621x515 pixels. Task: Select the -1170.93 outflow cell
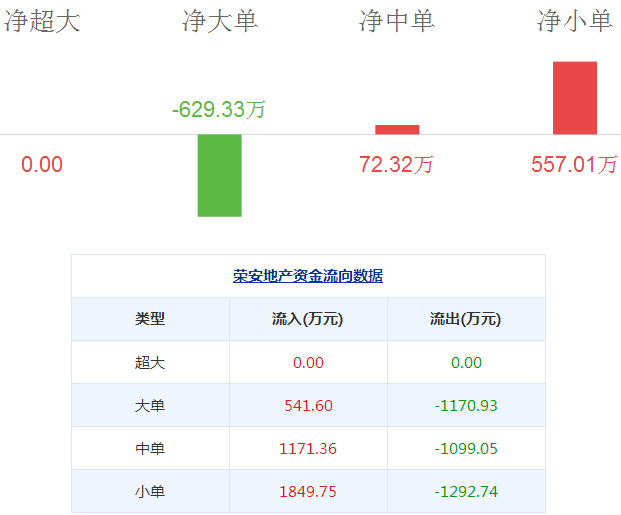point(466,406)
